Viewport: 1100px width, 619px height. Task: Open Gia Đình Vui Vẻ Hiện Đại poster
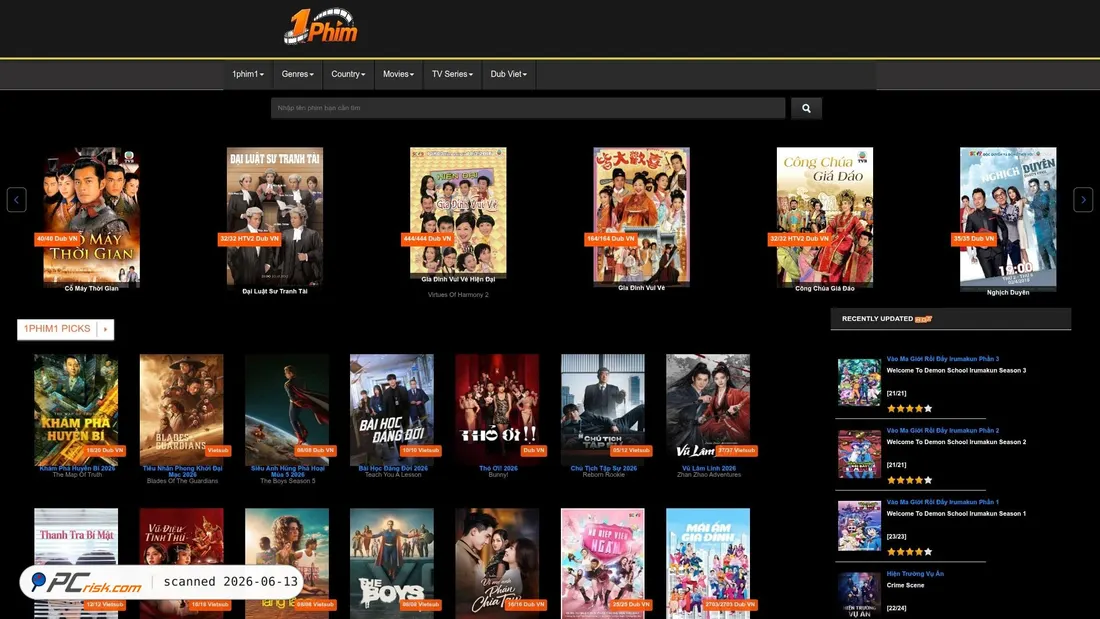[x=458, y=211]
